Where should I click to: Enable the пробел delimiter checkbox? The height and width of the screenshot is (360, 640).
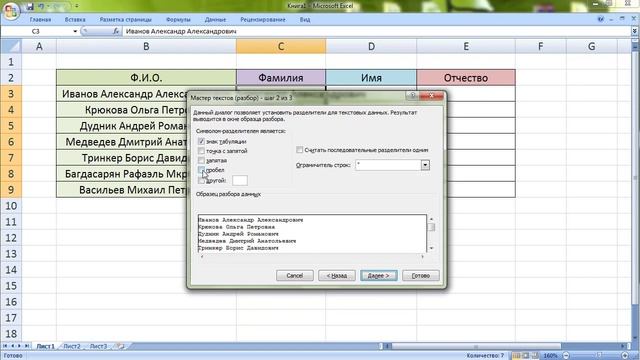coord(201,170)
